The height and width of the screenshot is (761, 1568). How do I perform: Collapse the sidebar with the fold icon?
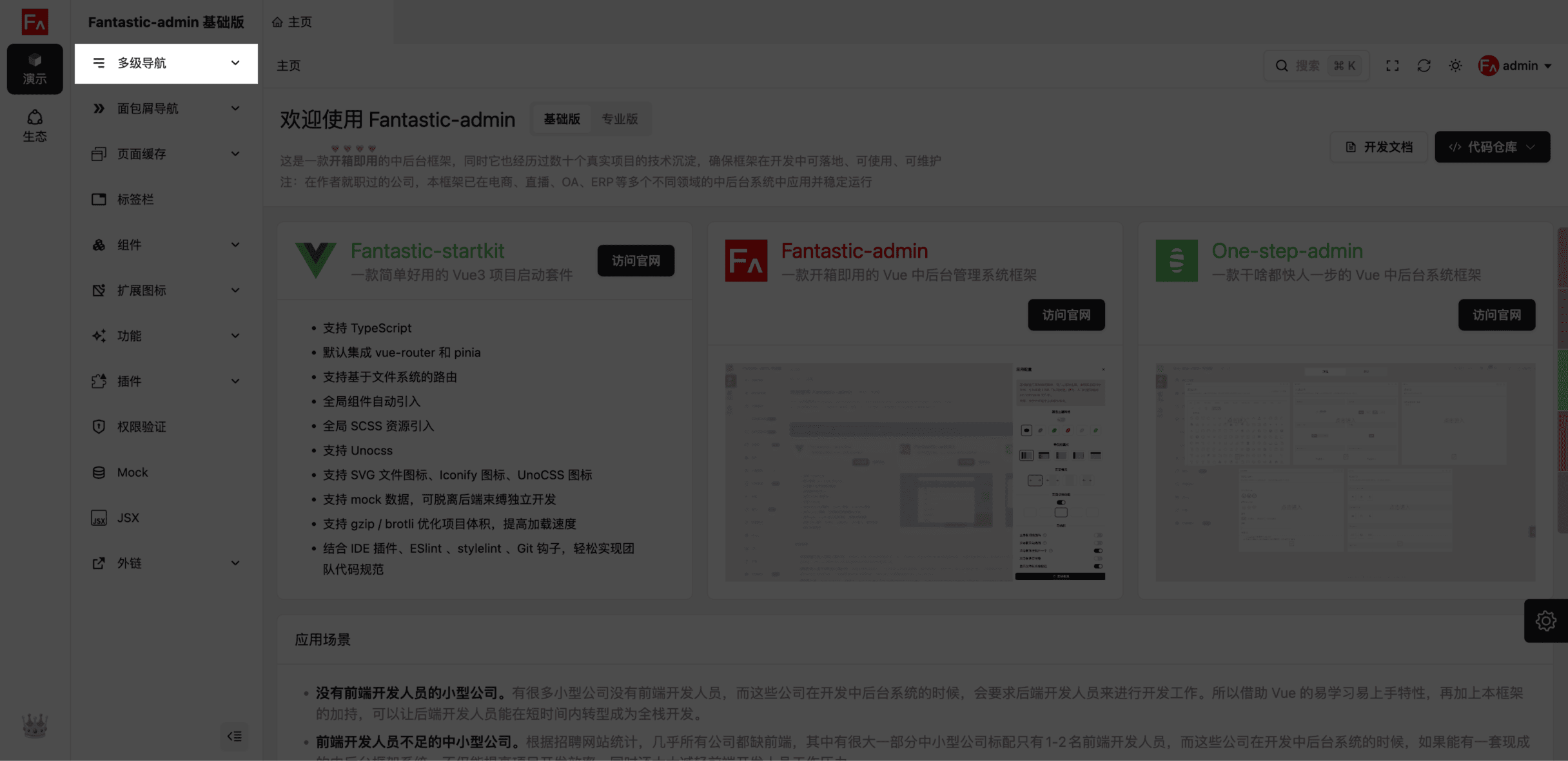[234, 736]
